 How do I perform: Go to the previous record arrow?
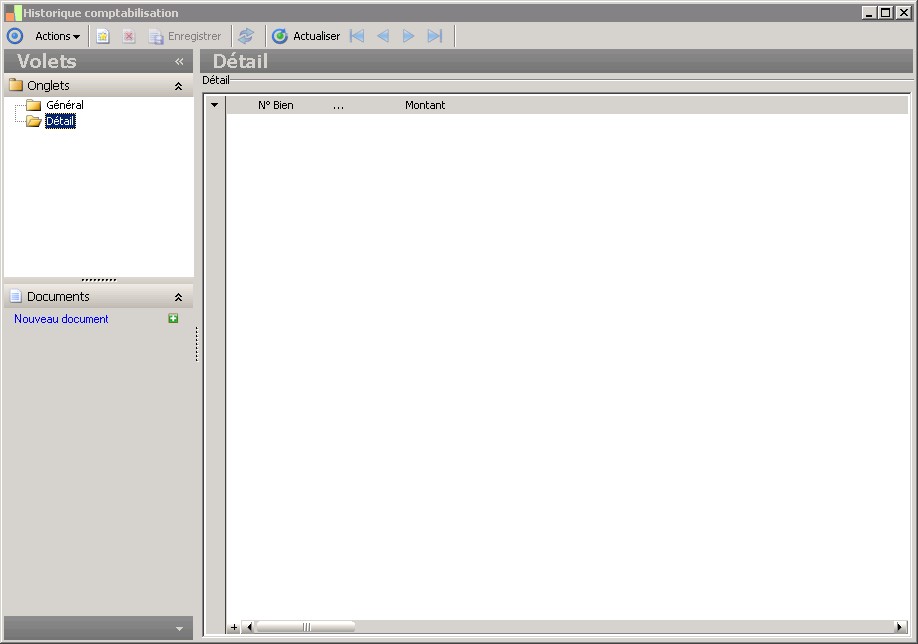(x=383, y=36)
